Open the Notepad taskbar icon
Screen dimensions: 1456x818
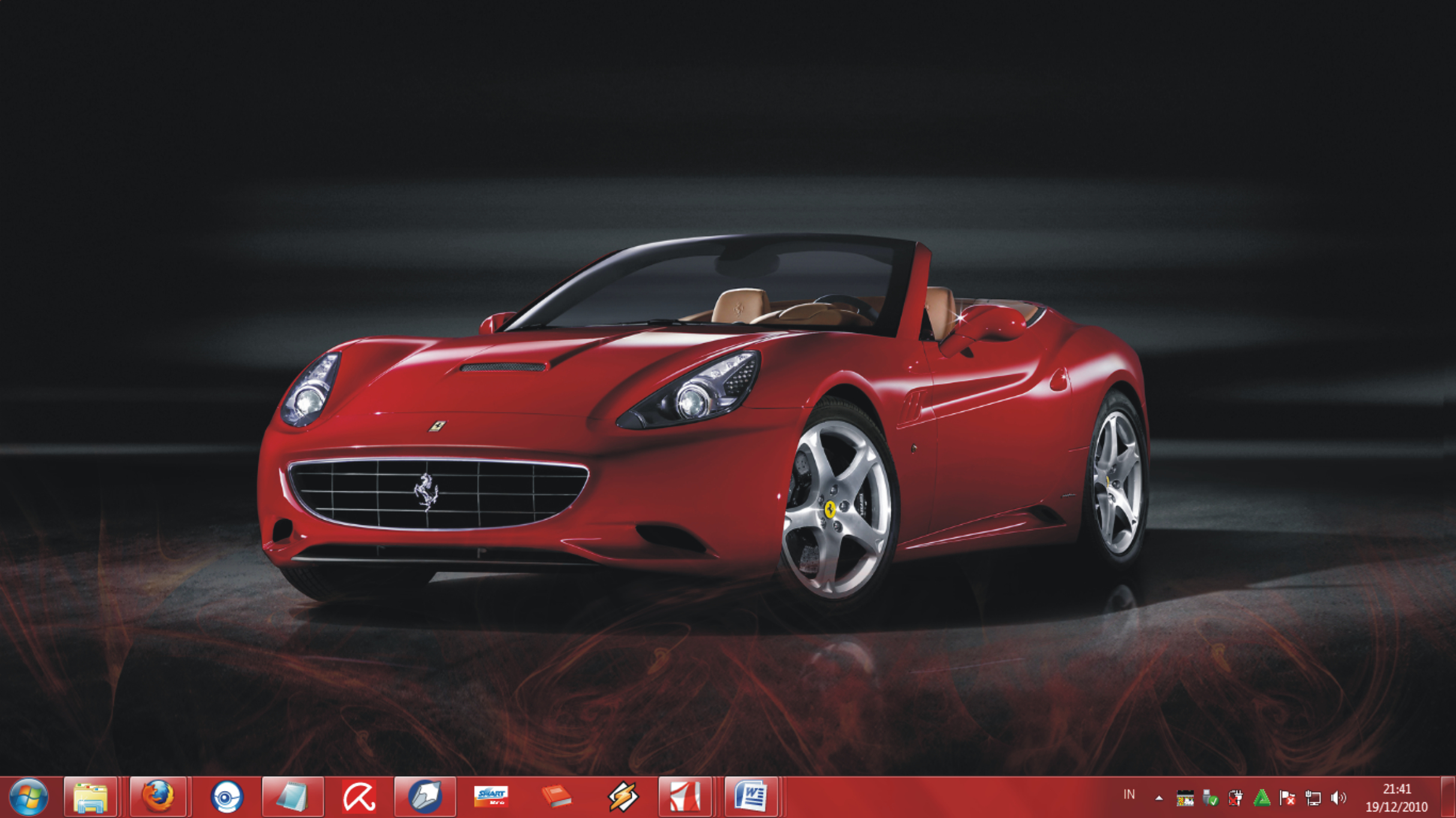(293, 797)
